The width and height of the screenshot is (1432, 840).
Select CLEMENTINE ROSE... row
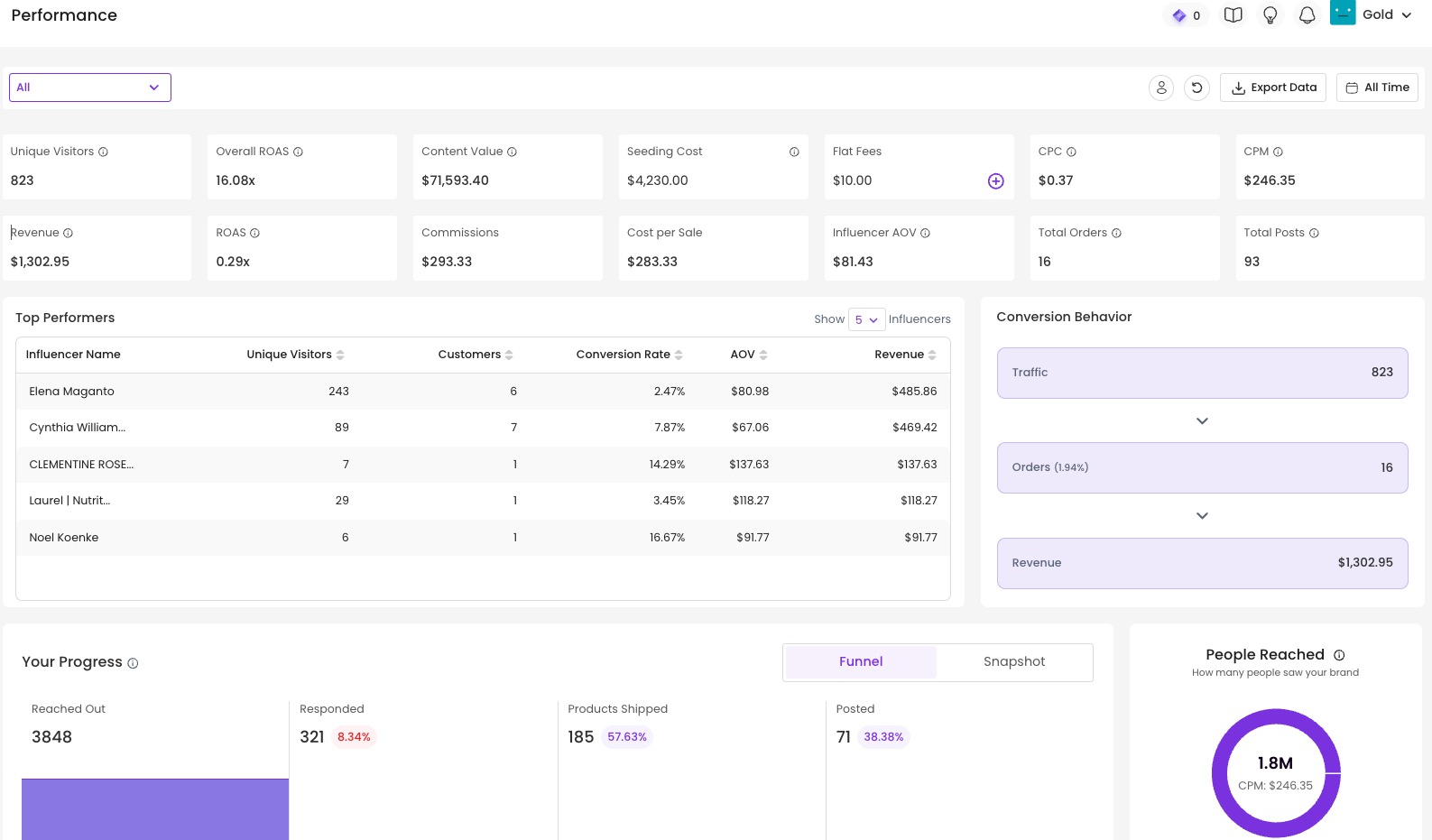pyautogui.click(x=483, y=465)
